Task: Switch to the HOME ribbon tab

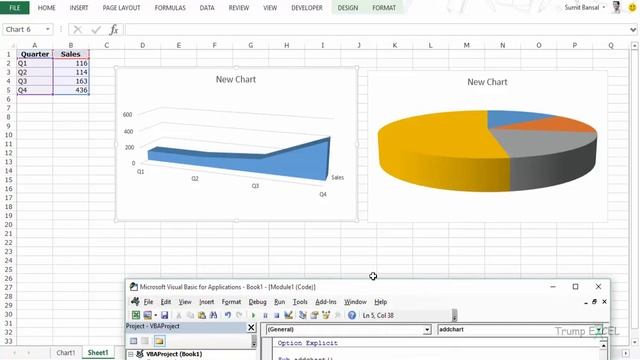Action: coord(47,8)
